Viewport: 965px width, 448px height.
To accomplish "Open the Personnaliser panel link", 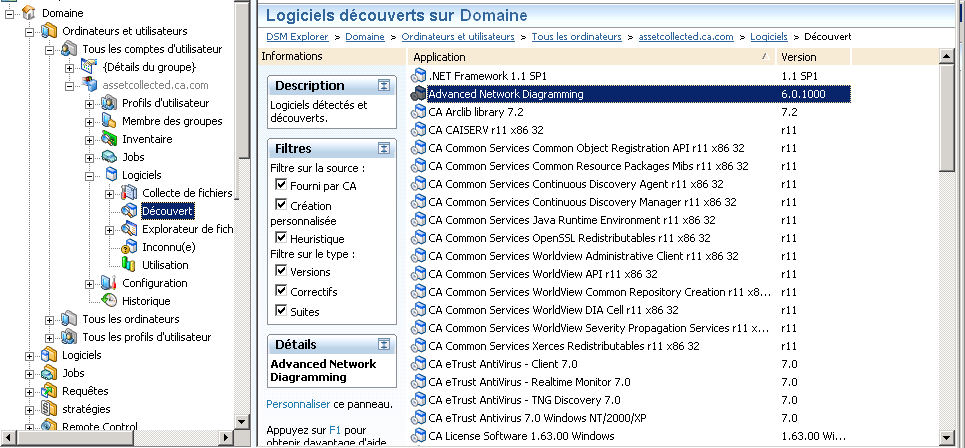I will click(298, 403).
